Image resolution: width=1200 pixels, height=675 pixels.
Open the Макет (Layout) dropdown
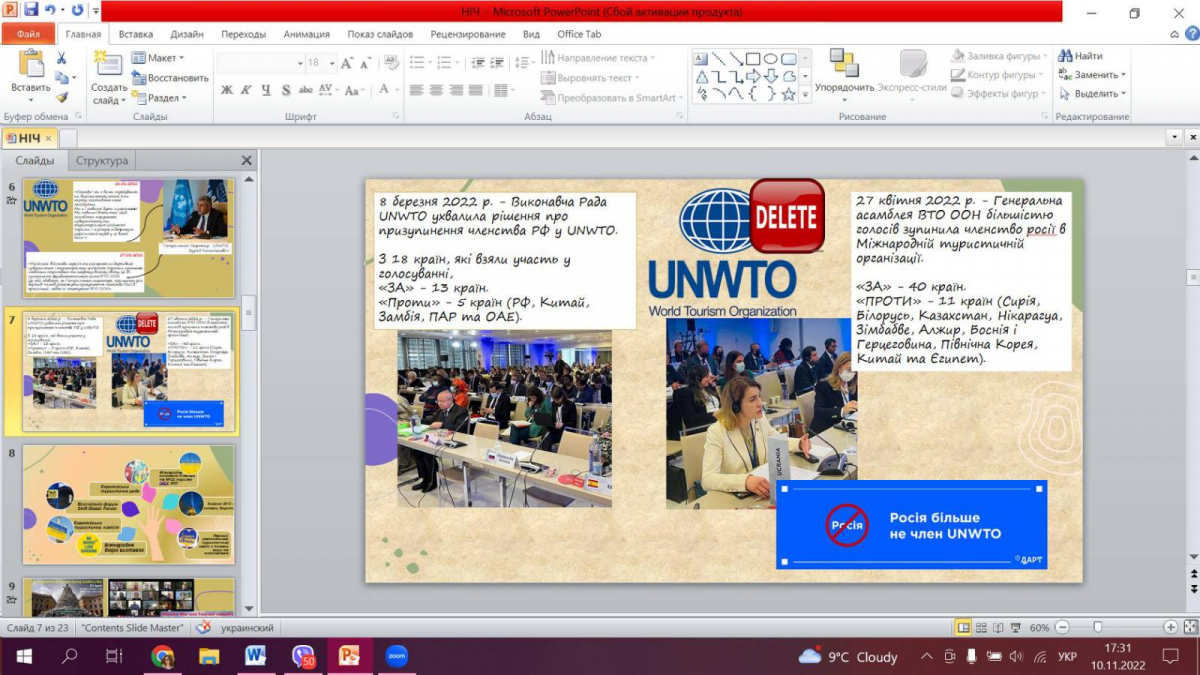pyautogui.click(x=160, y=58)
